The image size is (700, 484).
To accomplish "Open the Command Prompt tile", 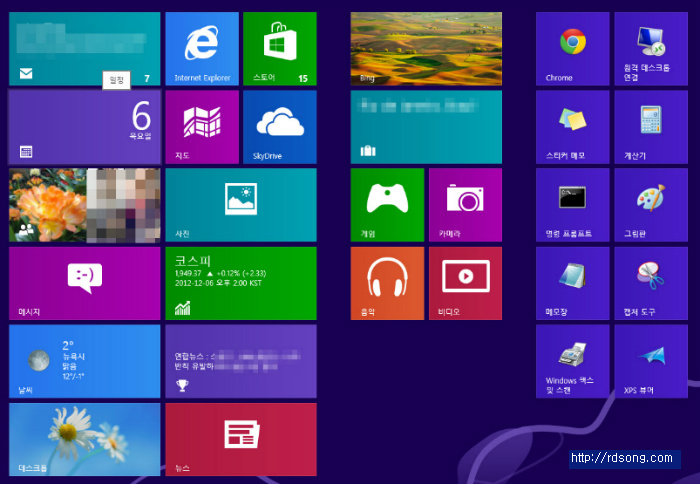I will (x=572, y=204).
